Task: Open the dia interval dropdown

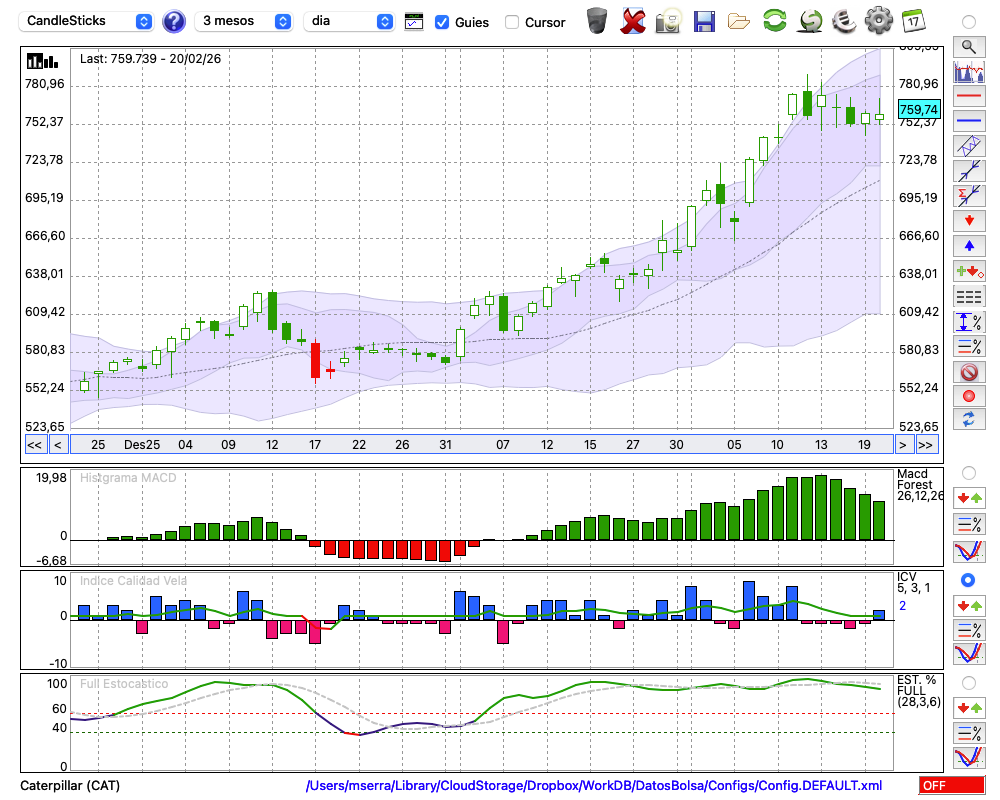Action: coord(350,21)
